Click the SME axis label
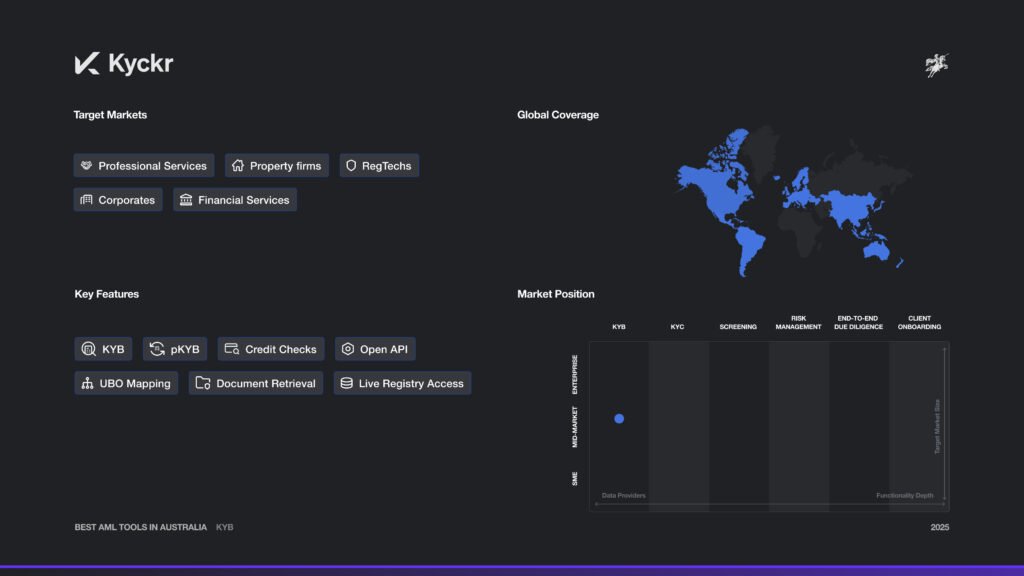1024x576 pixels. coord(575,479)
